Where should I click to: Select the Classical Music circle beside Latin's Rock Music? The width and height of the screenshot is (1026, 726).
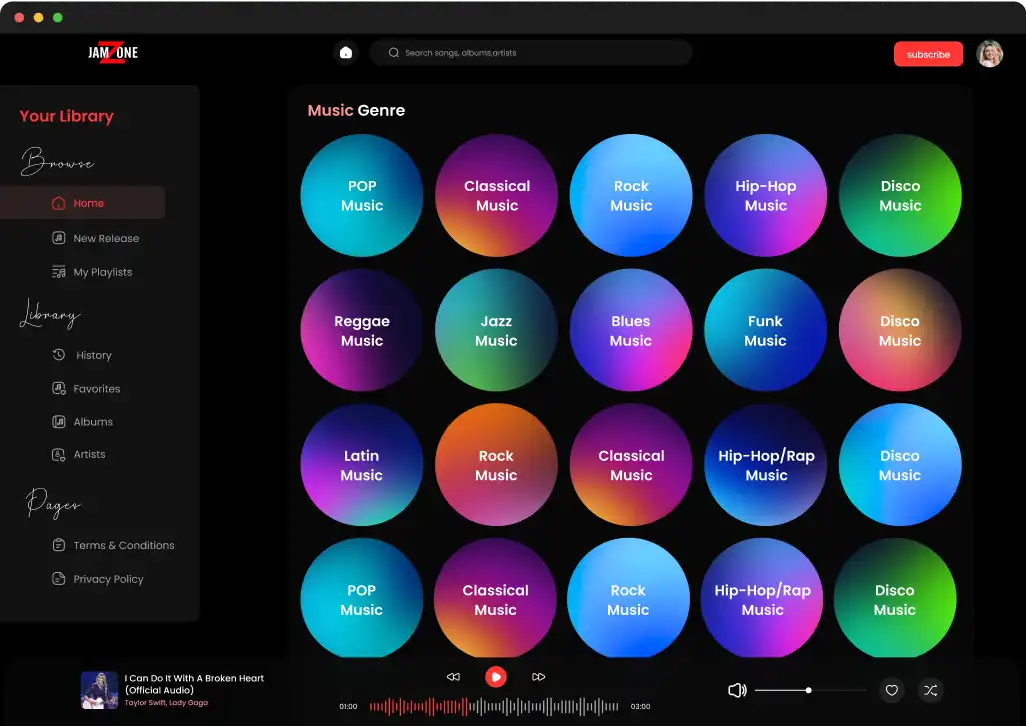[631, 465]
